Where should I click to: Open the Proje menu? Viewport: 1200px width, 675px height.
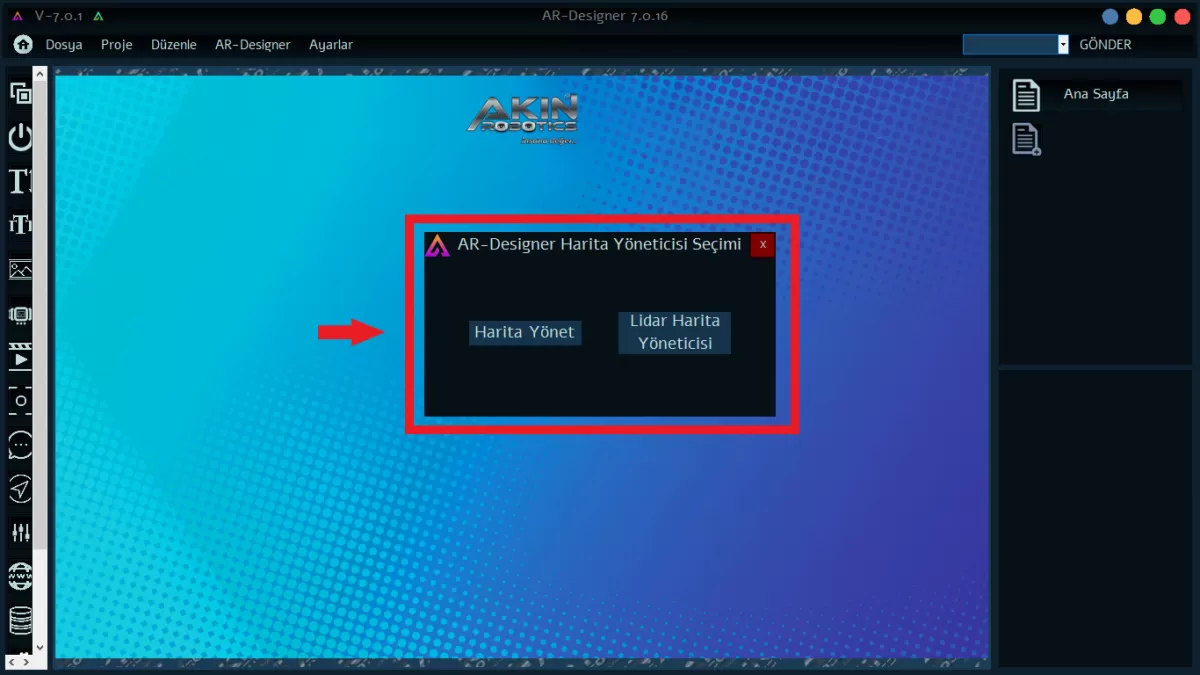pyautogui.click(x=116, y=45)
